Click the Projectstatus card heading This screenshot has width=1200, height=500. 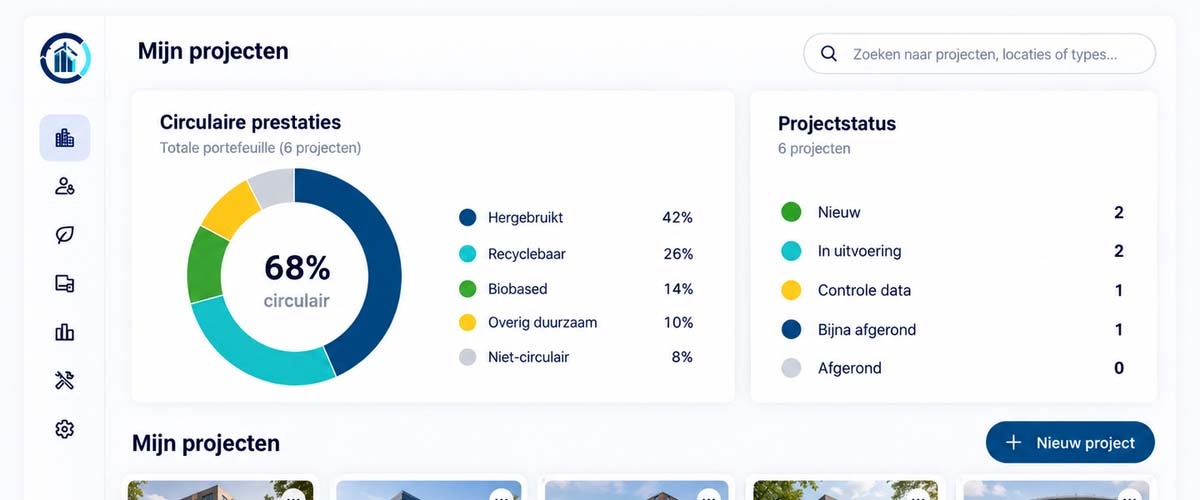coord(837,124)
